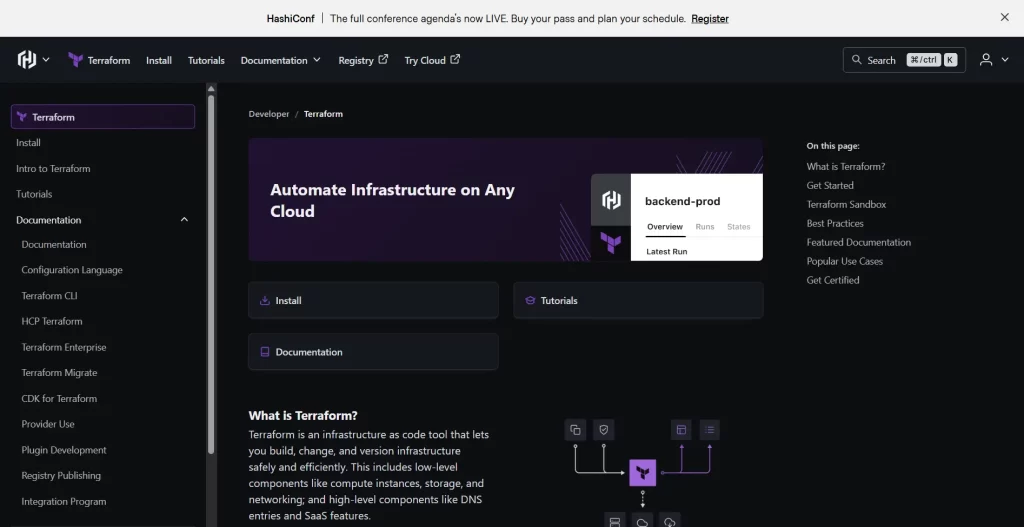Screen dimensions: 1024x527
Task: Click the Search field in header
Action: coord(904,60)
